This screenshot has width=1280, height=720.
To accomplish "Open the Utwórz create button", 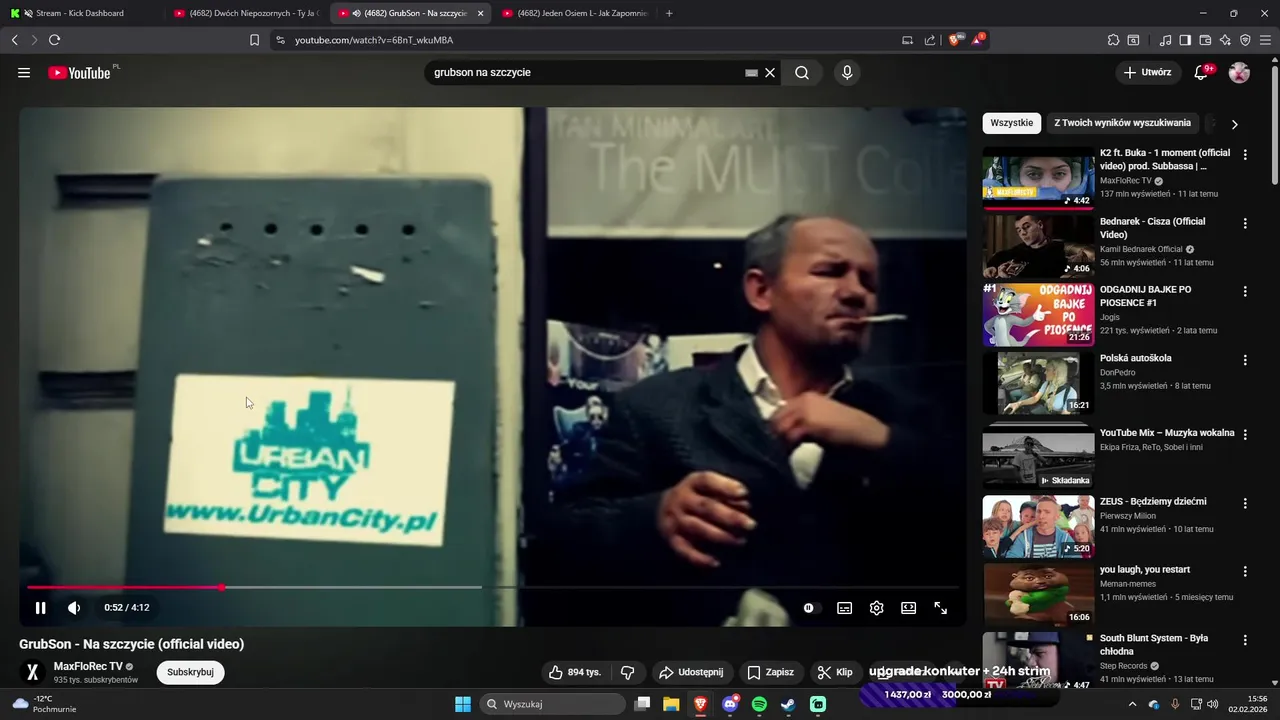I will [1147, 73].
